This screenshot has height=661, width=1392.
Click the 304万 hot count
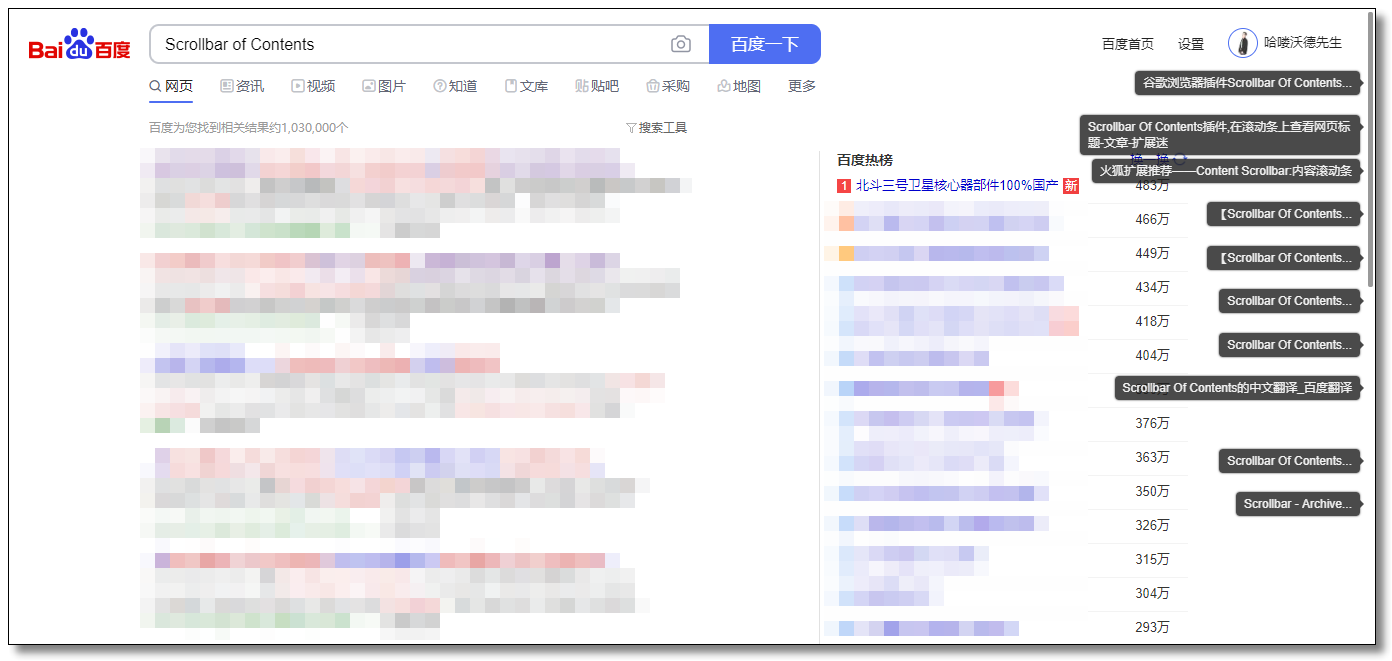point(1152,594)
